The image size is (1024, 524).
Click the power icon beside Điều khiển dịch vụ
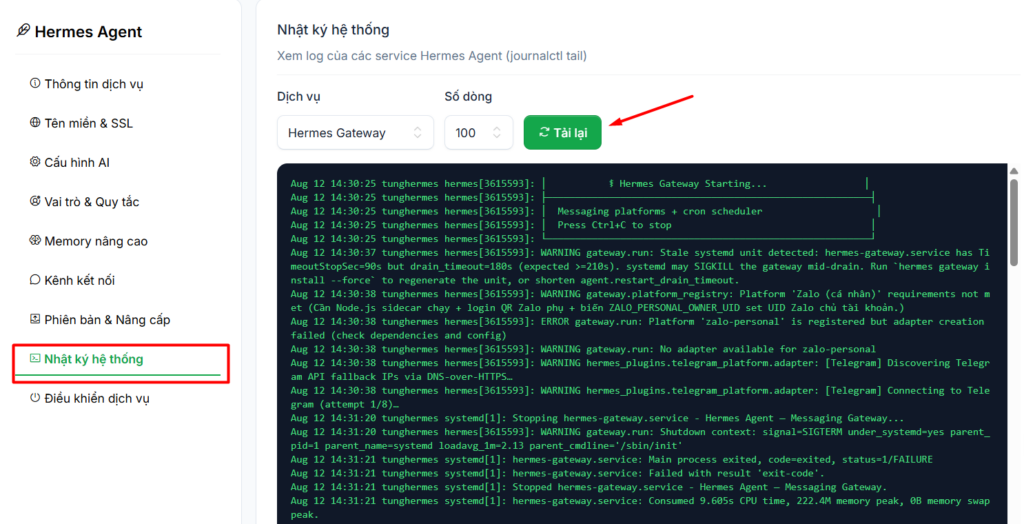pos(35,397)
